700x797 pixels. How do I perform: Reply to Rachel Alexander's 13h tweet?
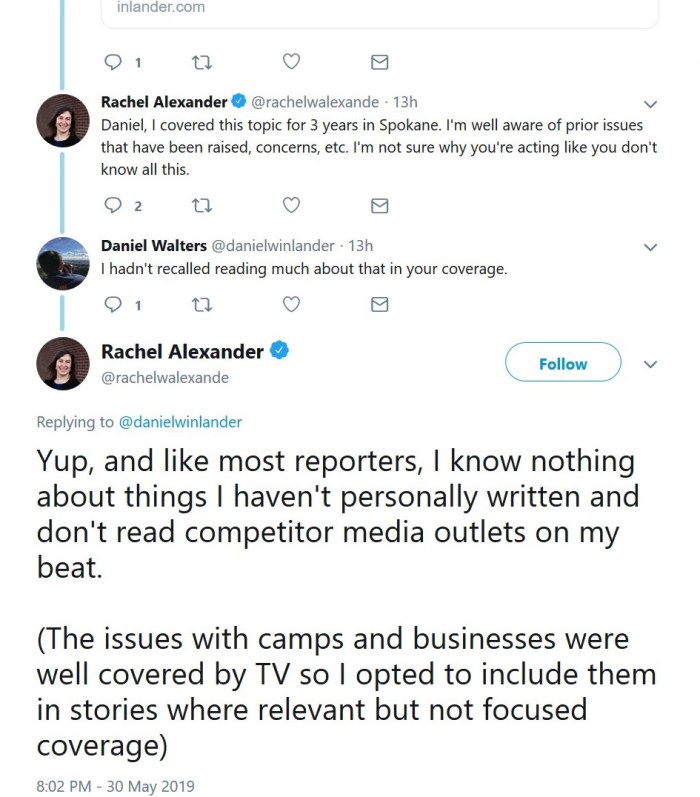(113, 205)
